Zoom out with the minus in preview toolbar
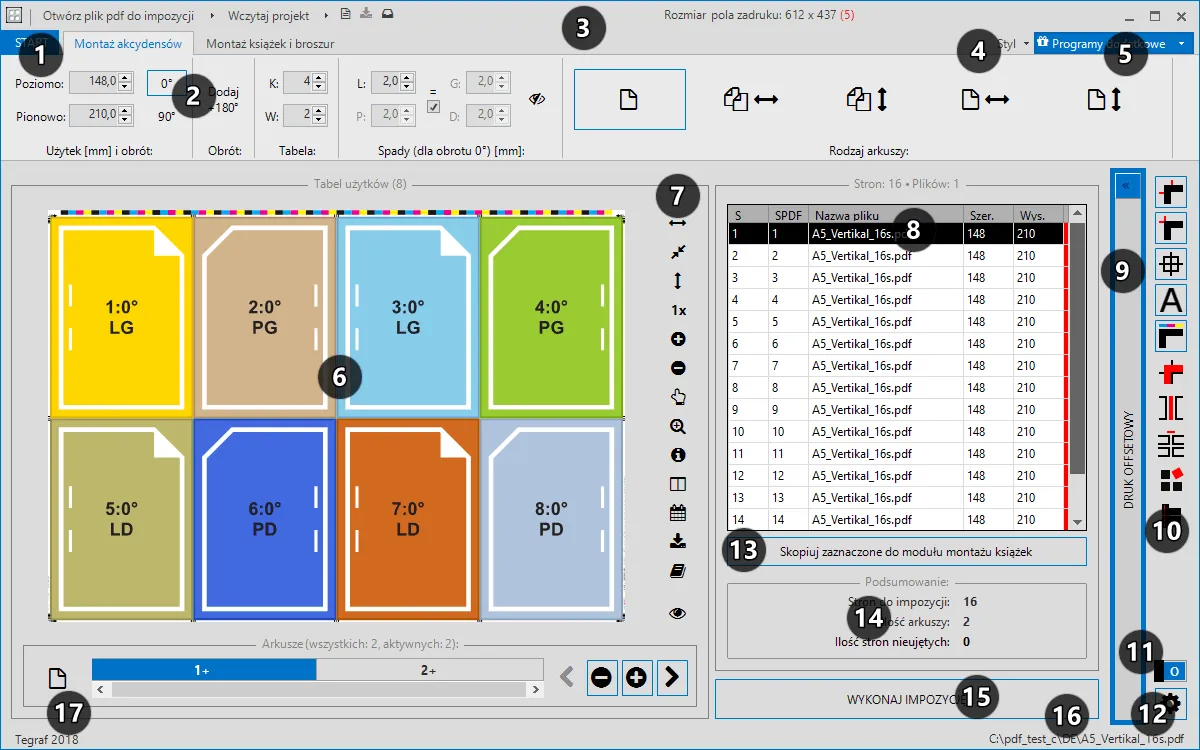1200x750 pixels. point(678,368)
